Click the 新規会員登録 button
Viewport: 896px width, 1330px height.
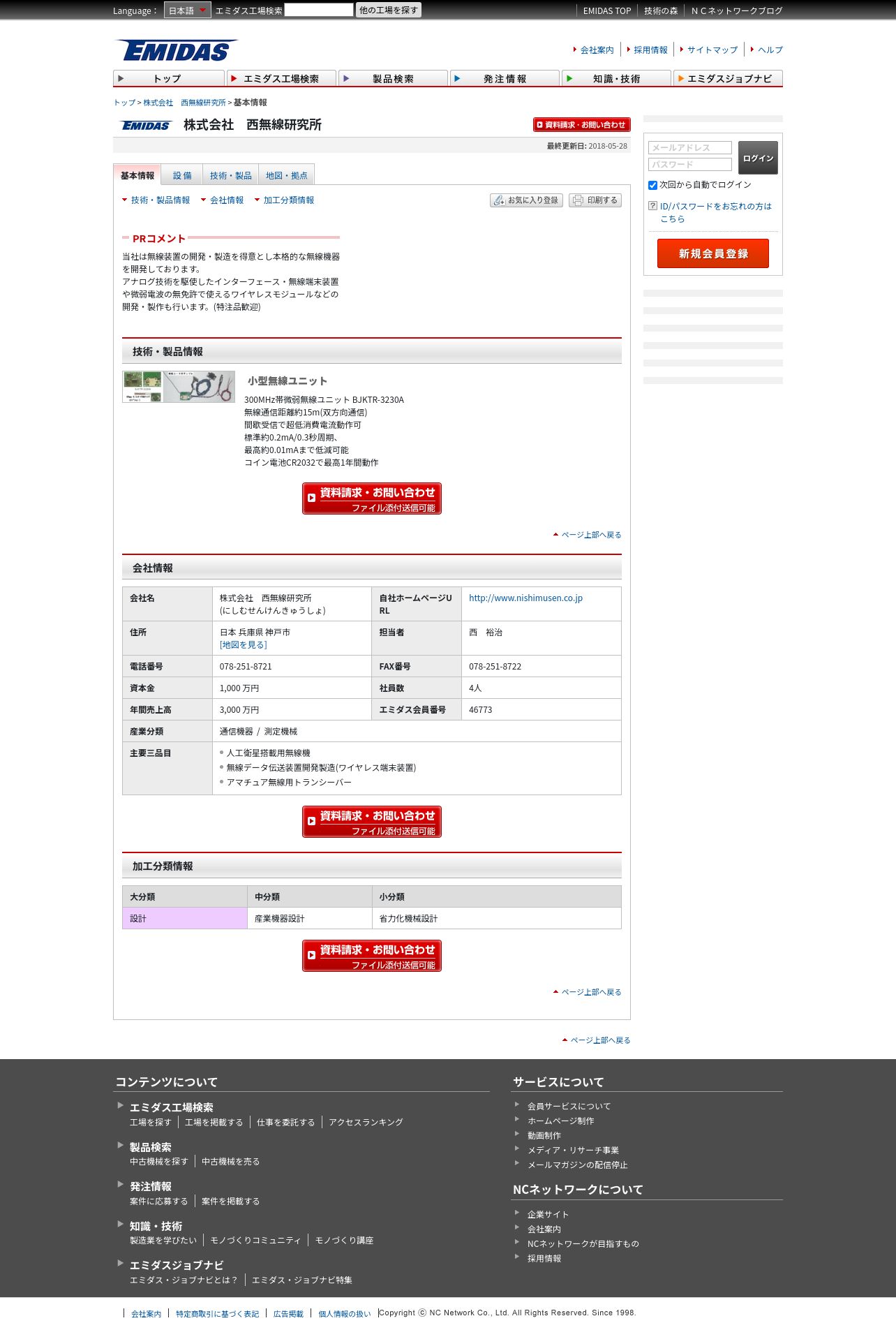713,253
